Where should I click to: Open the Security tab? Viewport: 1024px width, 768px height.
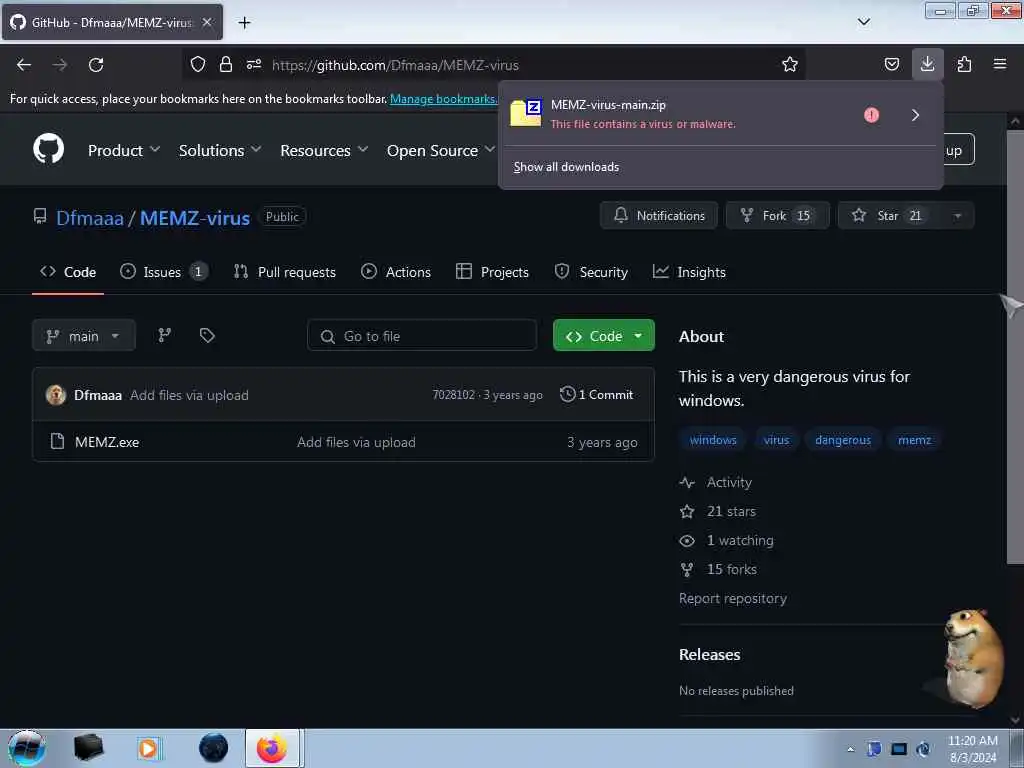(591, 272)
